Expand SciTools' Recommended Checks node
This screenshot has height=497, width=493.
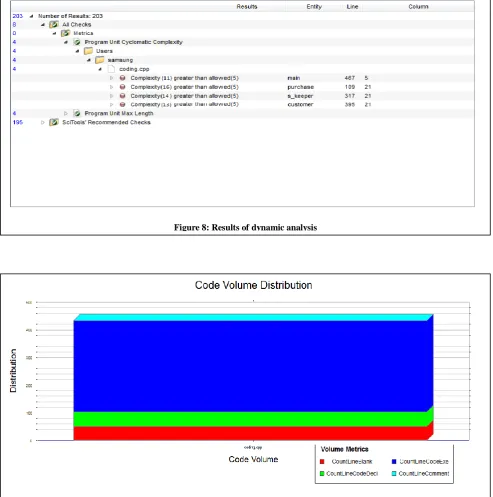click(x=43, y=122)
